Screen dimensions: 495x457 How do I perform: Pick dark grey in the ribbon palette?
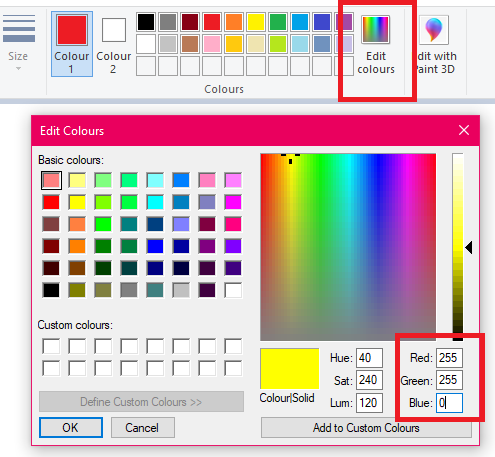click(x=168, y=22)
